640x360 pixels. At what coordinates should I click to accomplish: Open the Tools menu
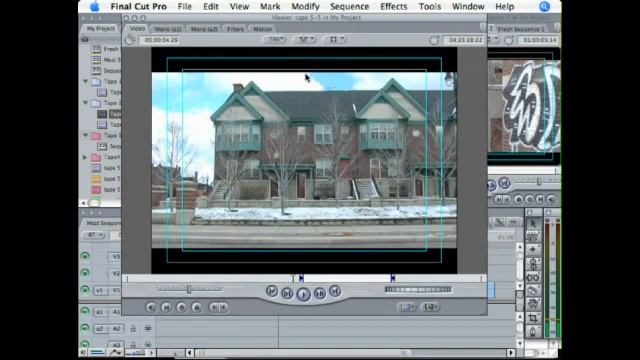click(430, 7)
